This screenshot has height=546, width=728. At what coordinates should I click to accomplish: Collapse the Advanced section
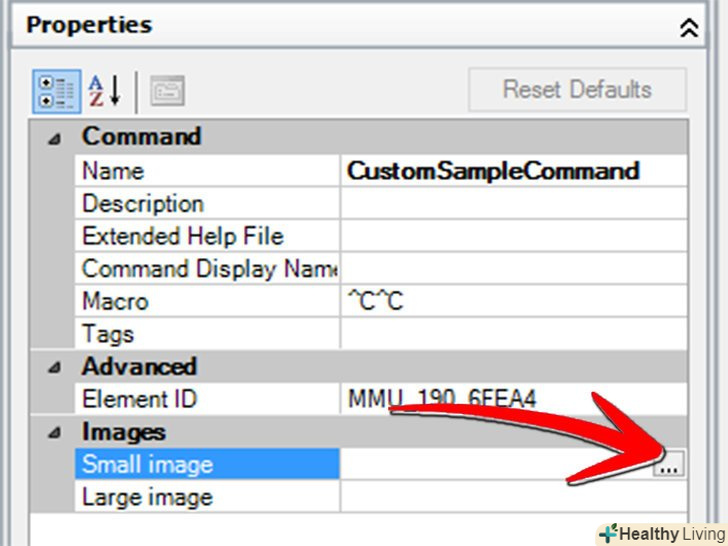click(x=55, y=368)
